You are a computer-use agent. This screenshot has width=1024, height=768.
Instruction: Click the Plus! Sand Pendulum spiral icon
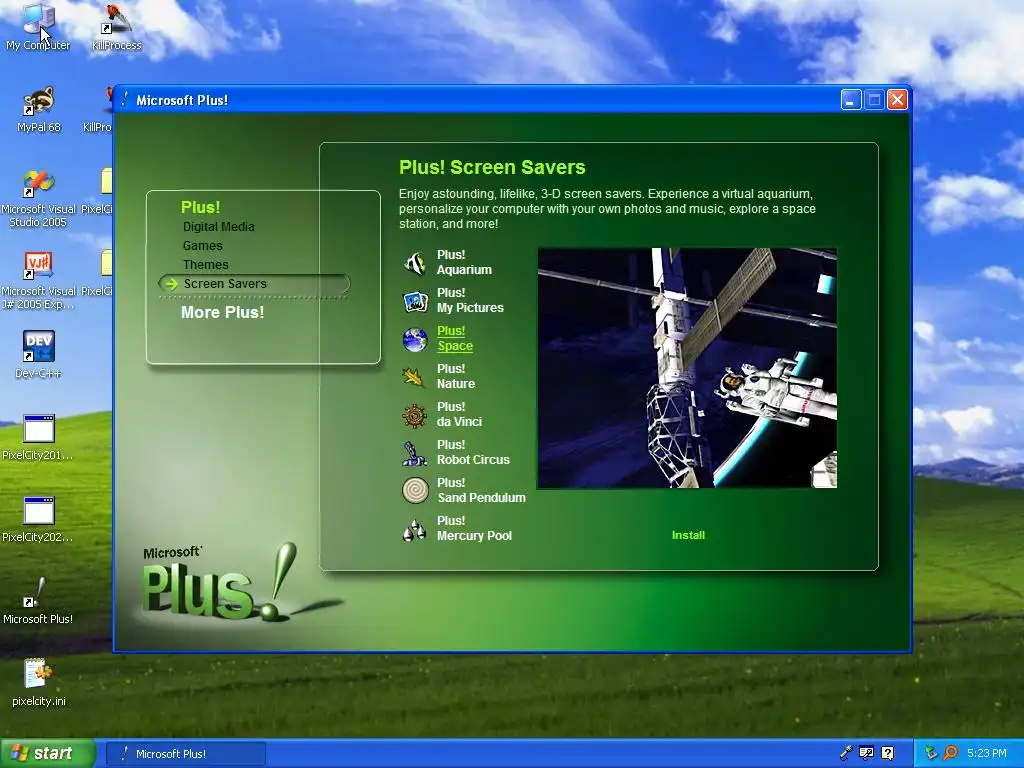tap(415, 490)
